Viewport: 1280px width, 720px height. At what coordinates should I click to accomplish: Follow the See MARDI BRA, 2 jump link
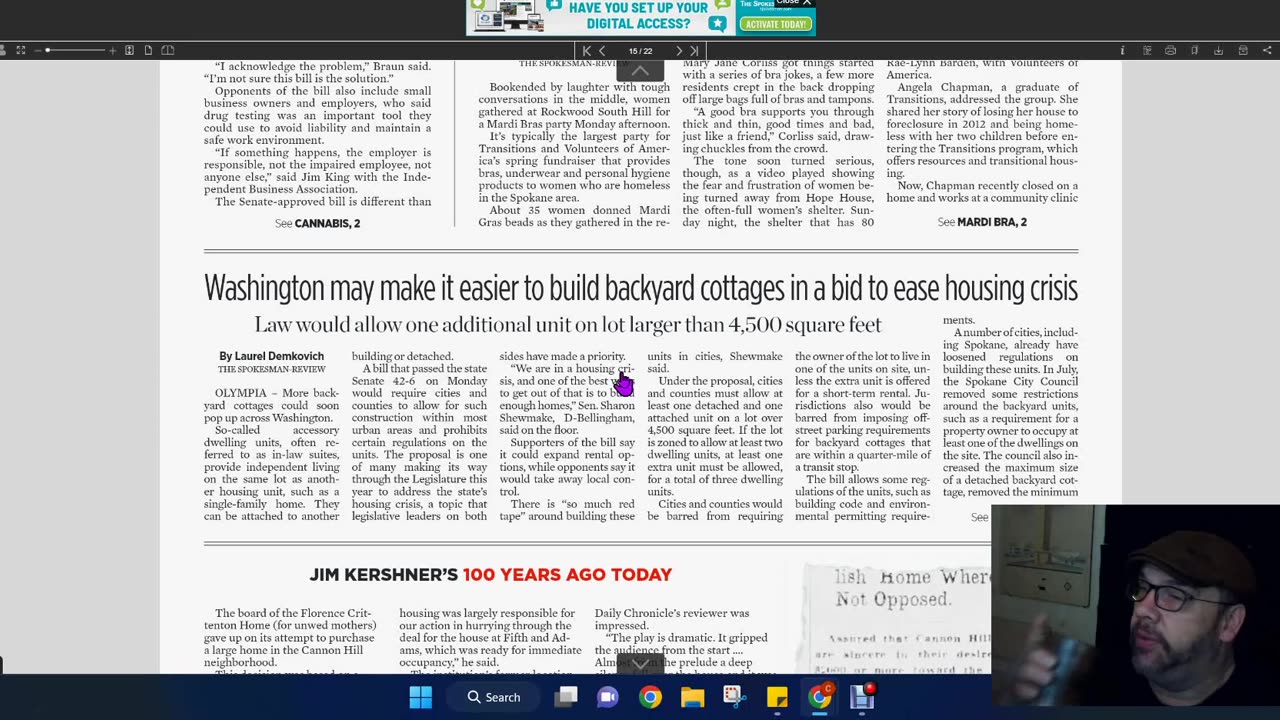click(x=982, y=222)
